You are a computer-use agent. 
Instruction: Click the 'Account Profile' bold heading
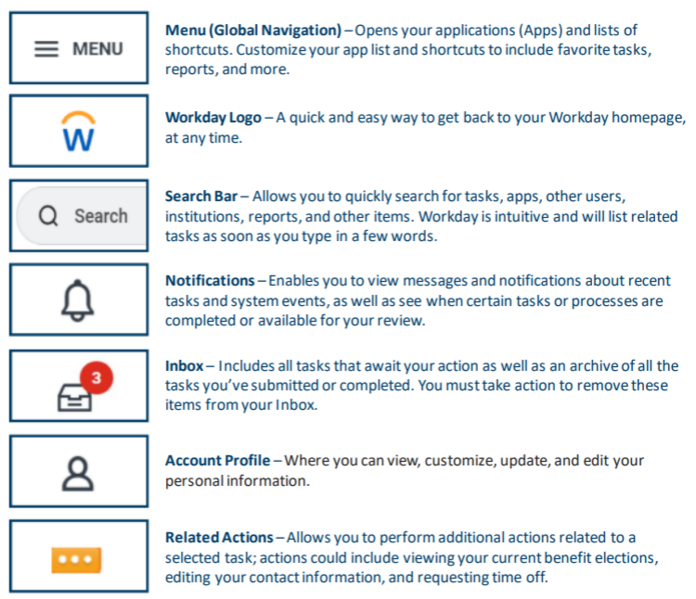(217, 460)
